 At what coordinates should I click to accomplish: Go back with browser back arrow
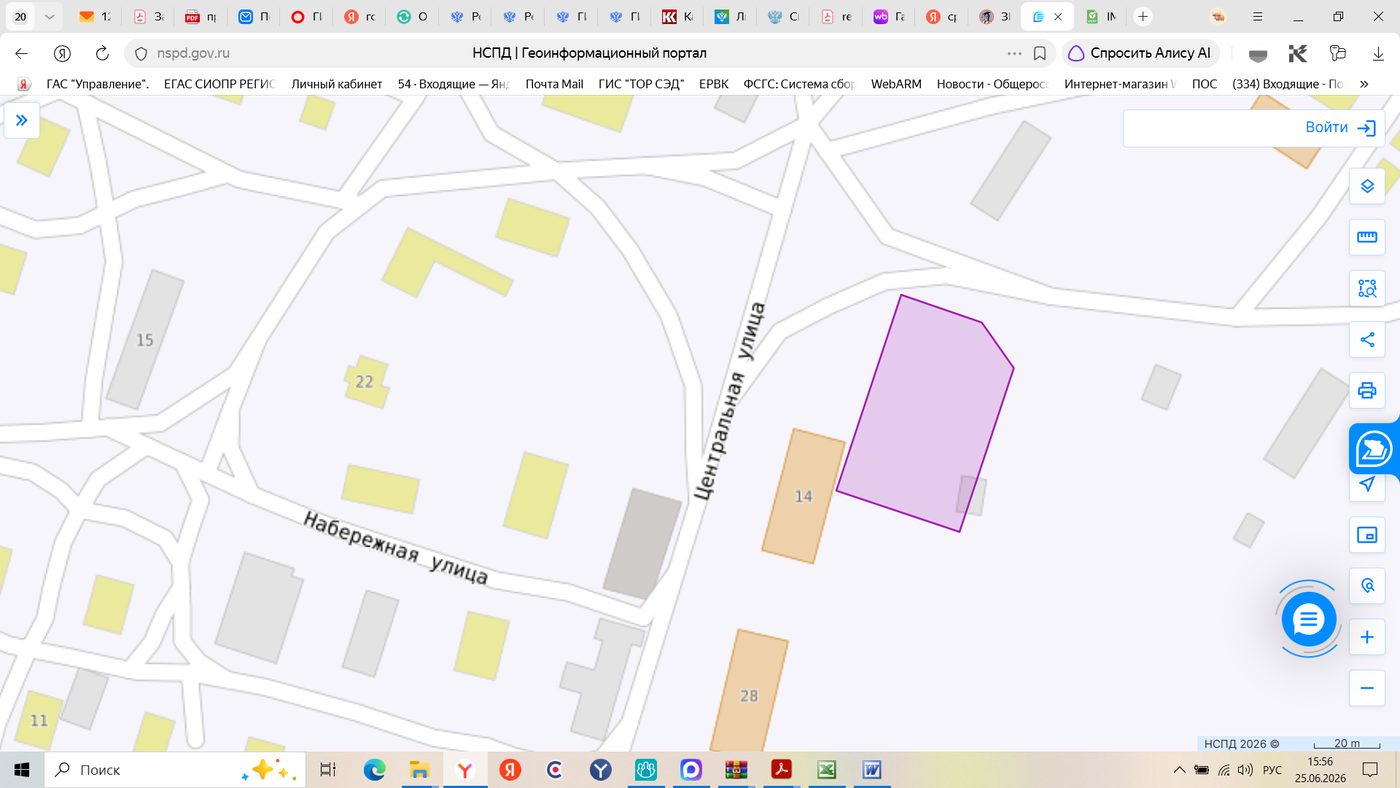tap(21, 53)
